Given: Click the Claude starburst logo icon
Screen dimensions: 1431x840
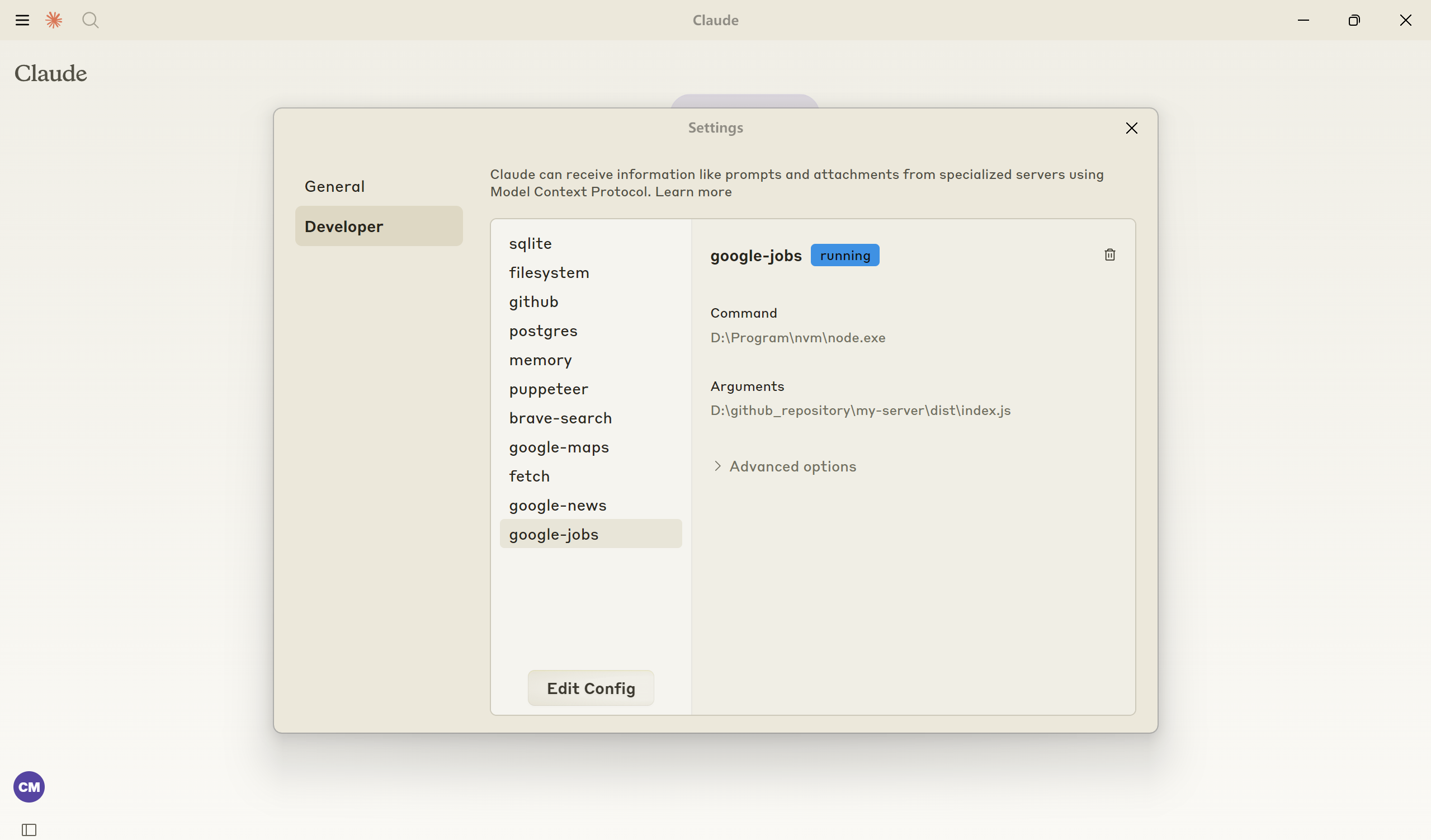Looking at the screenshot, I should (54, 21).
